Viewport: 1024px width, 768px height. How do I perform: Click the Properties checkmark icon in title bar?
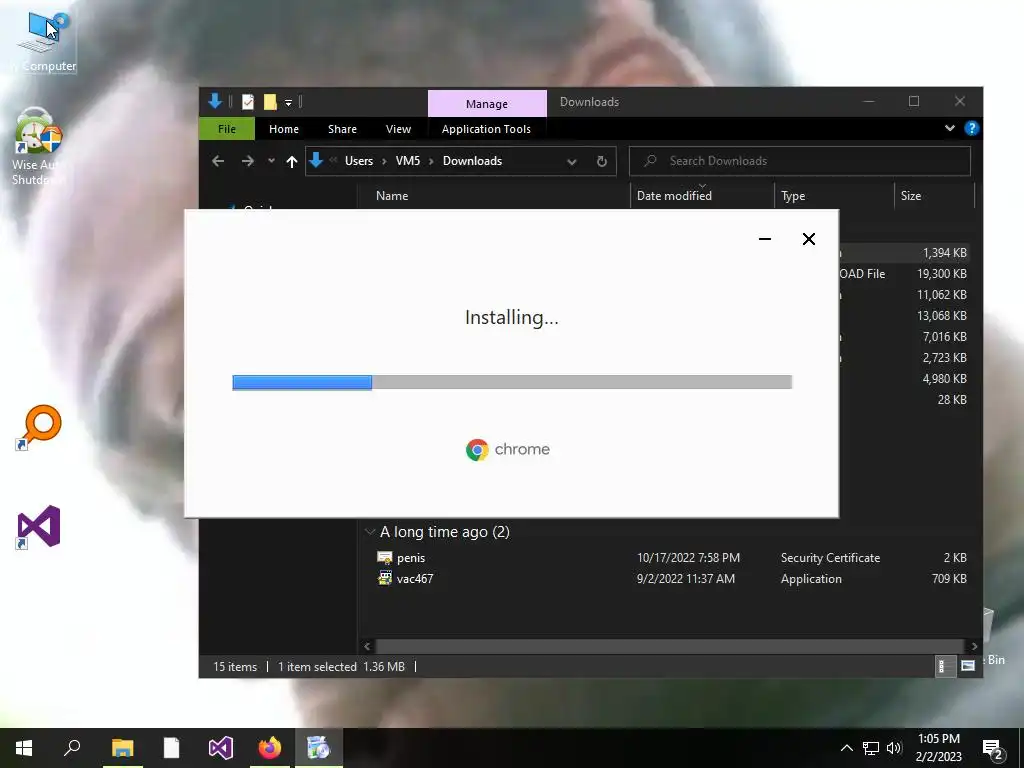pos(248,102)
